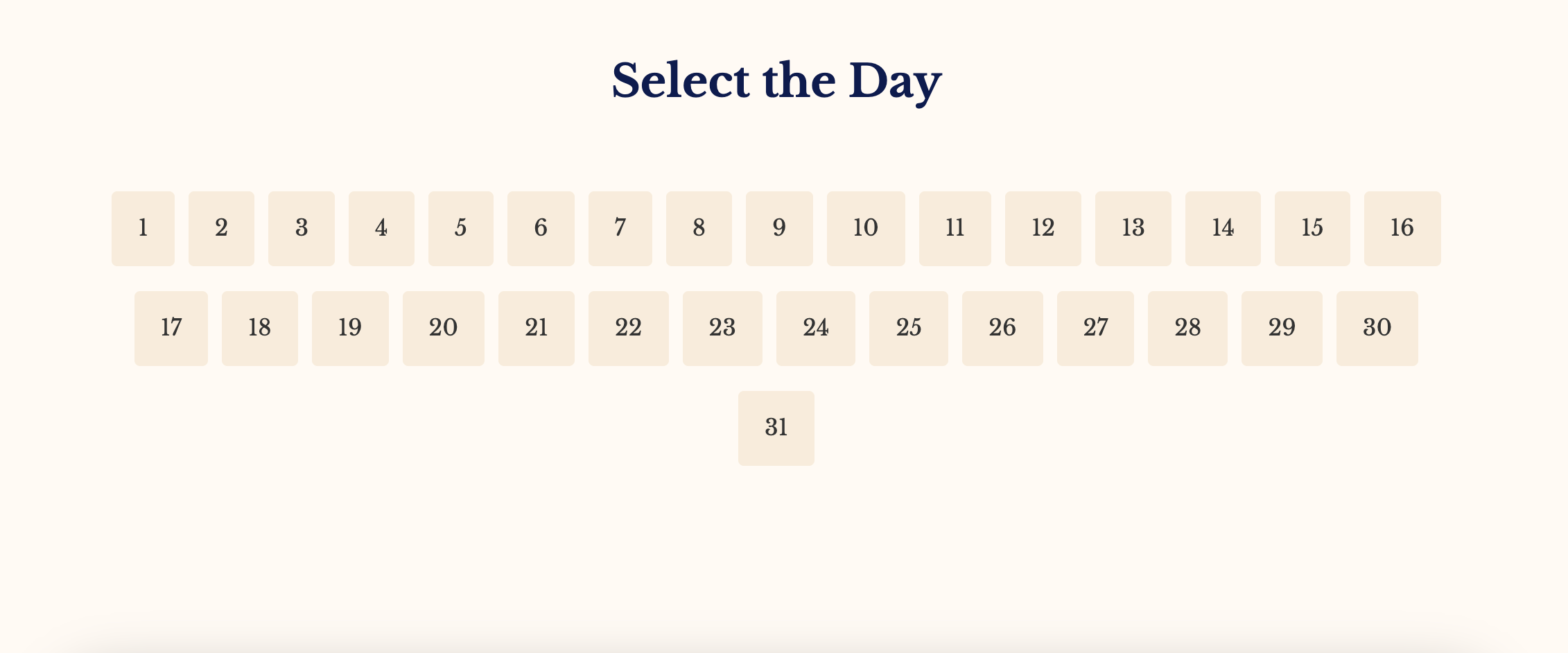
Task: Select day 1
Action: [143, 229]
